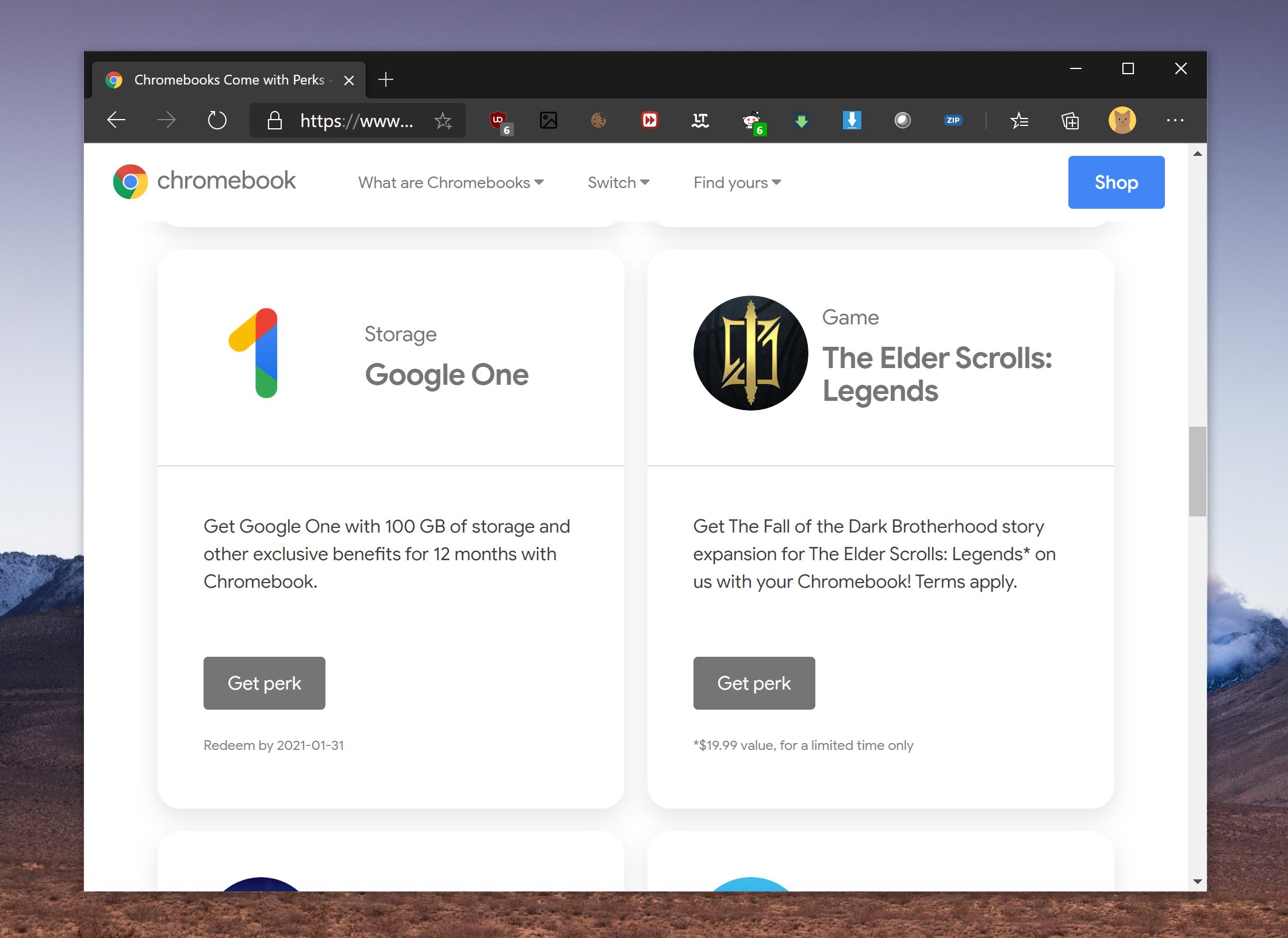Open the Favorites bar list
This screenshot has height=938, width=1288.
point(1020,120)
